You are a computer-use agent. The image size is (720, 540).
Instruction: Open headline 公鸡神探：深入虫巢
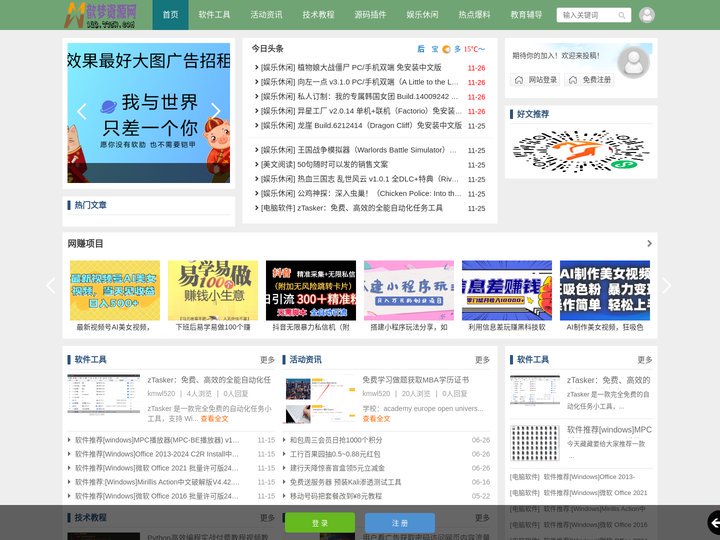click(361, 193)
